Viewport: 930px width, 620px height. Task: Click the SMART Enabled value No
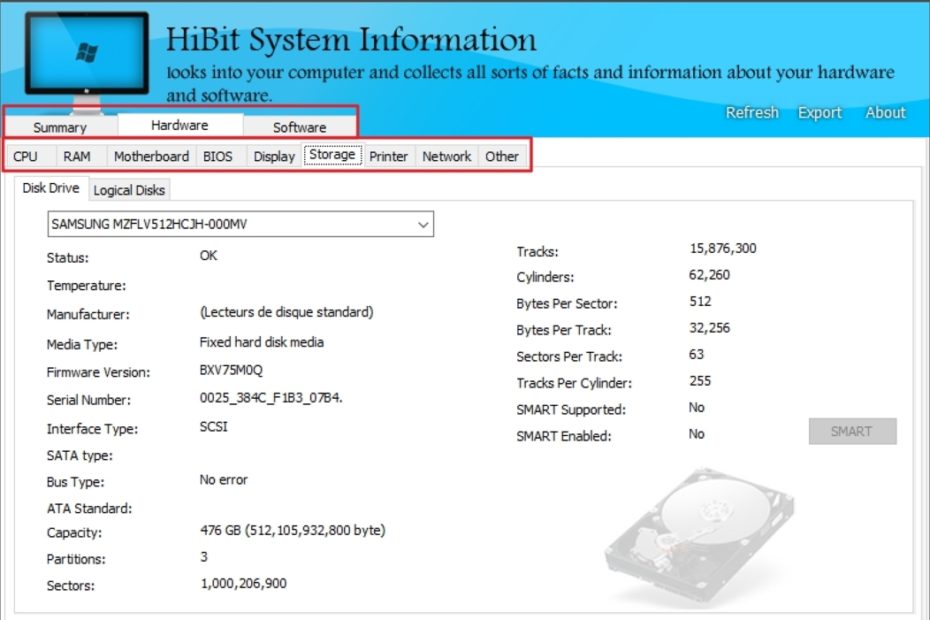pos(696,434)
